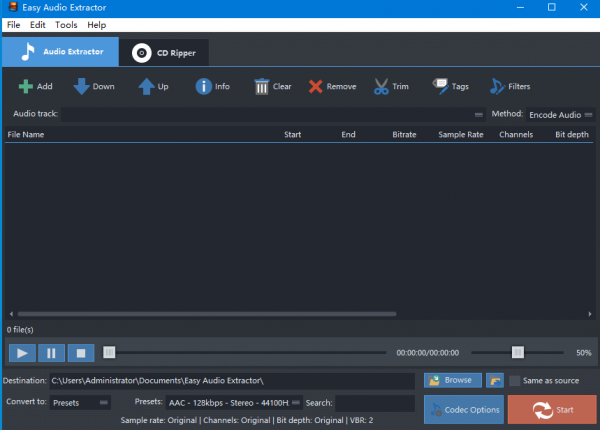The image size is (600, 430).
Task: Enable the Same as source checkbox
Action: 515,381
